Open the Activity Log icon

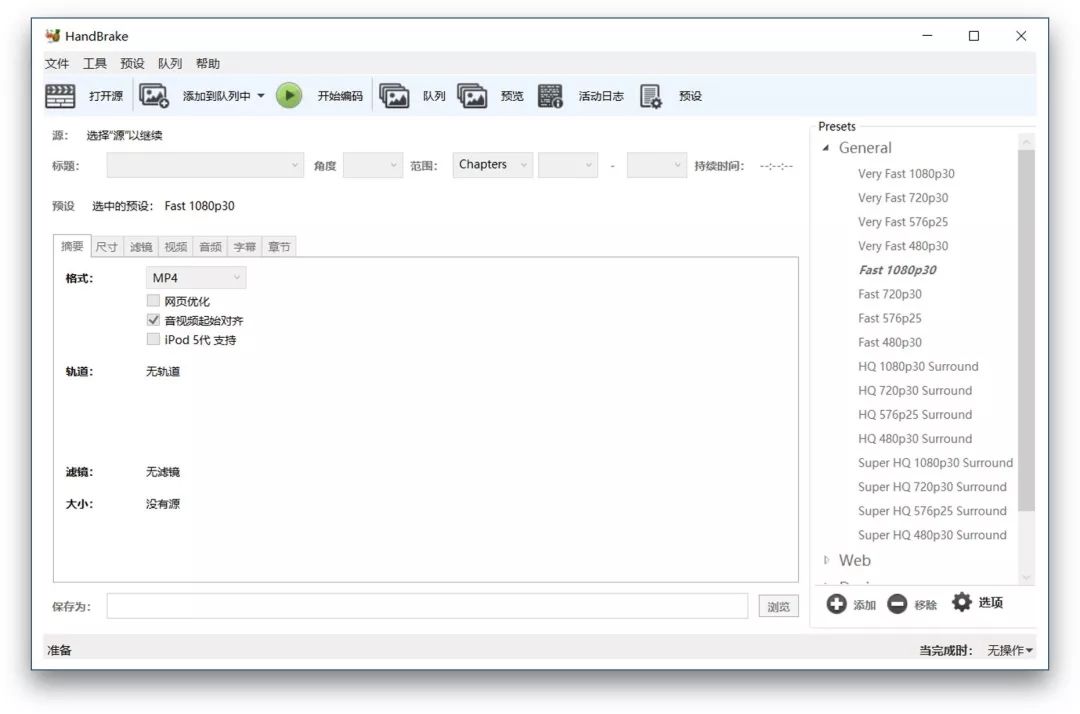click(550, 96)
